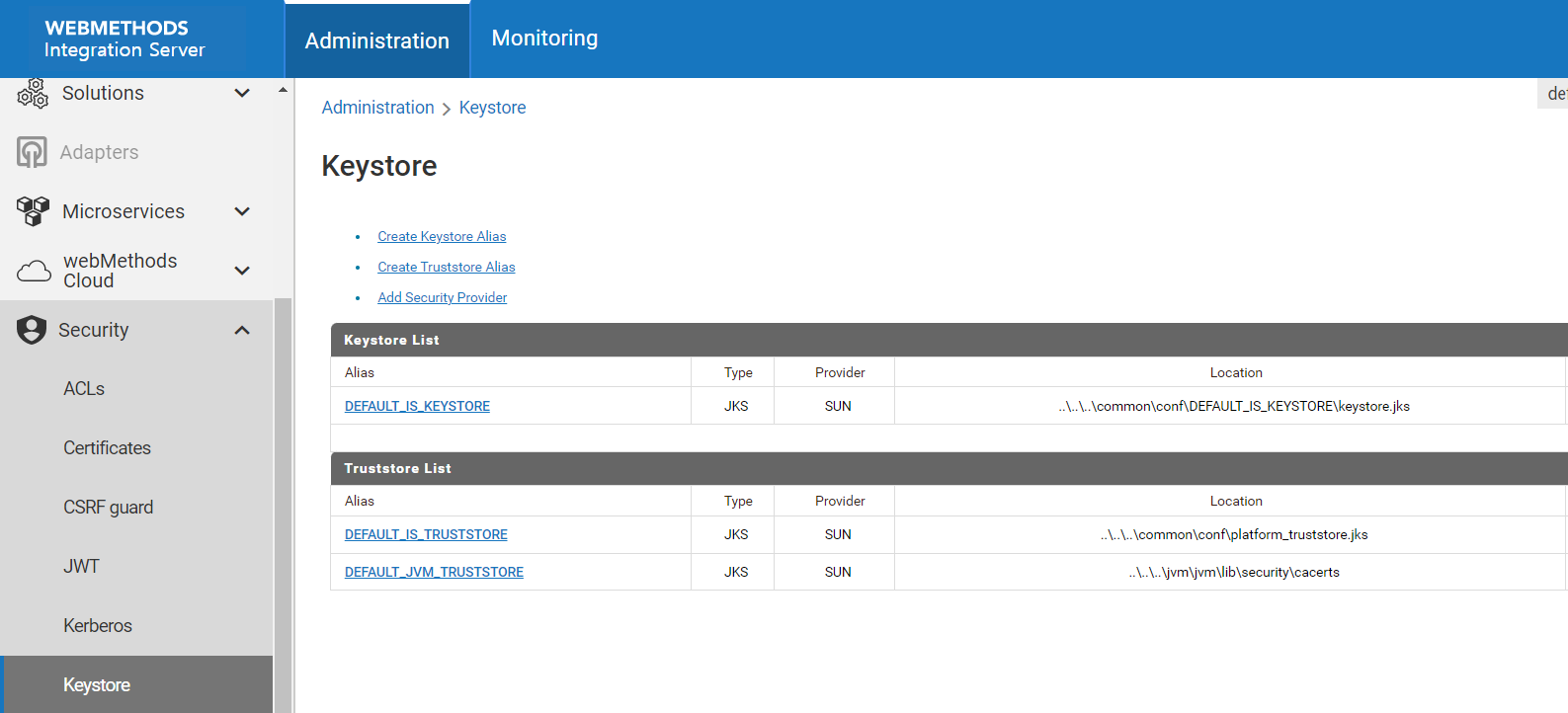
Task: Click SUN provider in DEFAULT_JVM_TRUSTSTORE row
Action: click(x=838, y=572)
